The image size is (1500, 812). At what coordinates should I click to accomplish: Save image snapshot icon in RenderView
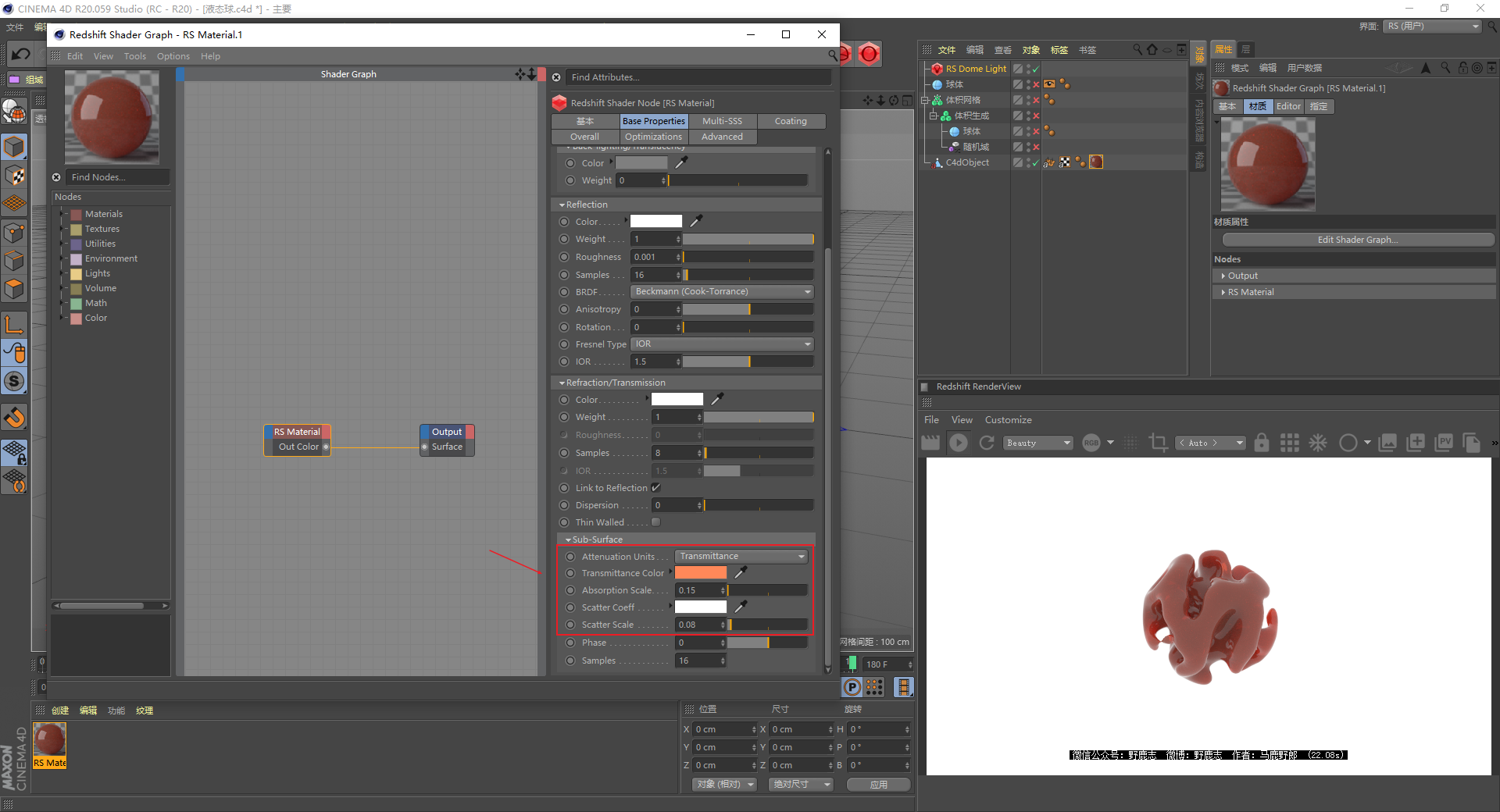click(x=1387, y=443)
